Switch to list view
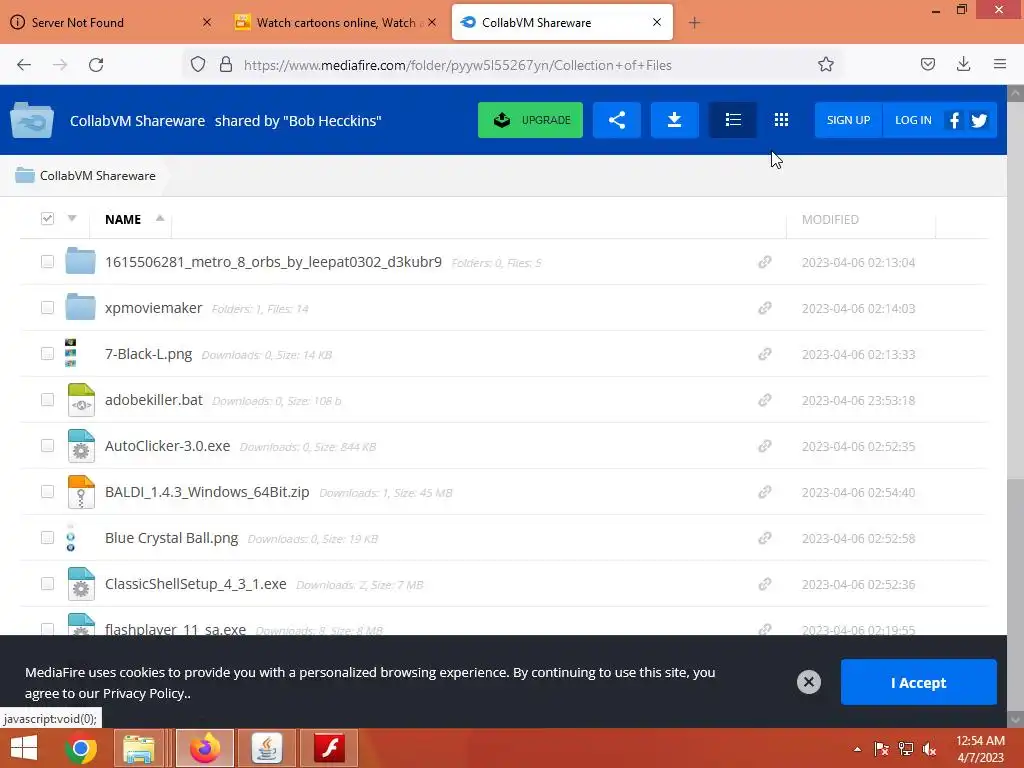 coord(733,120)
